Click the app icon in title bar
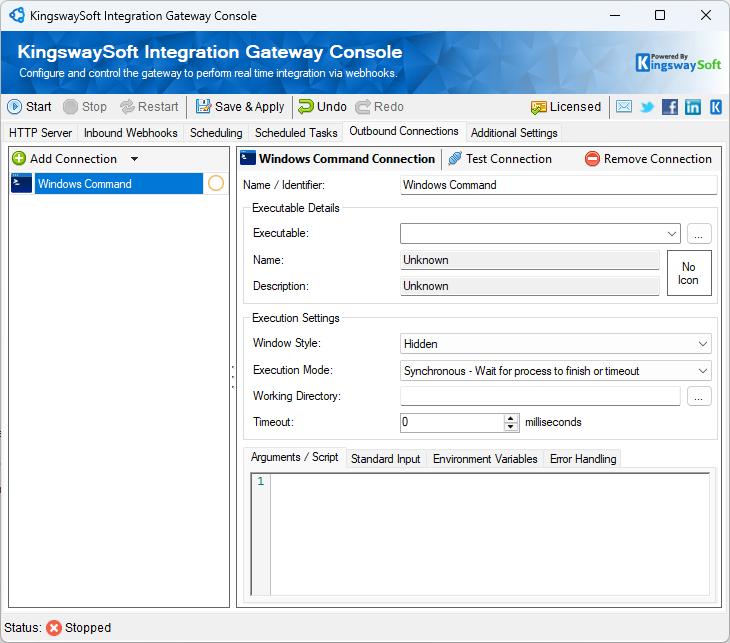The height and width of the screenshot is (643, 730). coord(17,15)
